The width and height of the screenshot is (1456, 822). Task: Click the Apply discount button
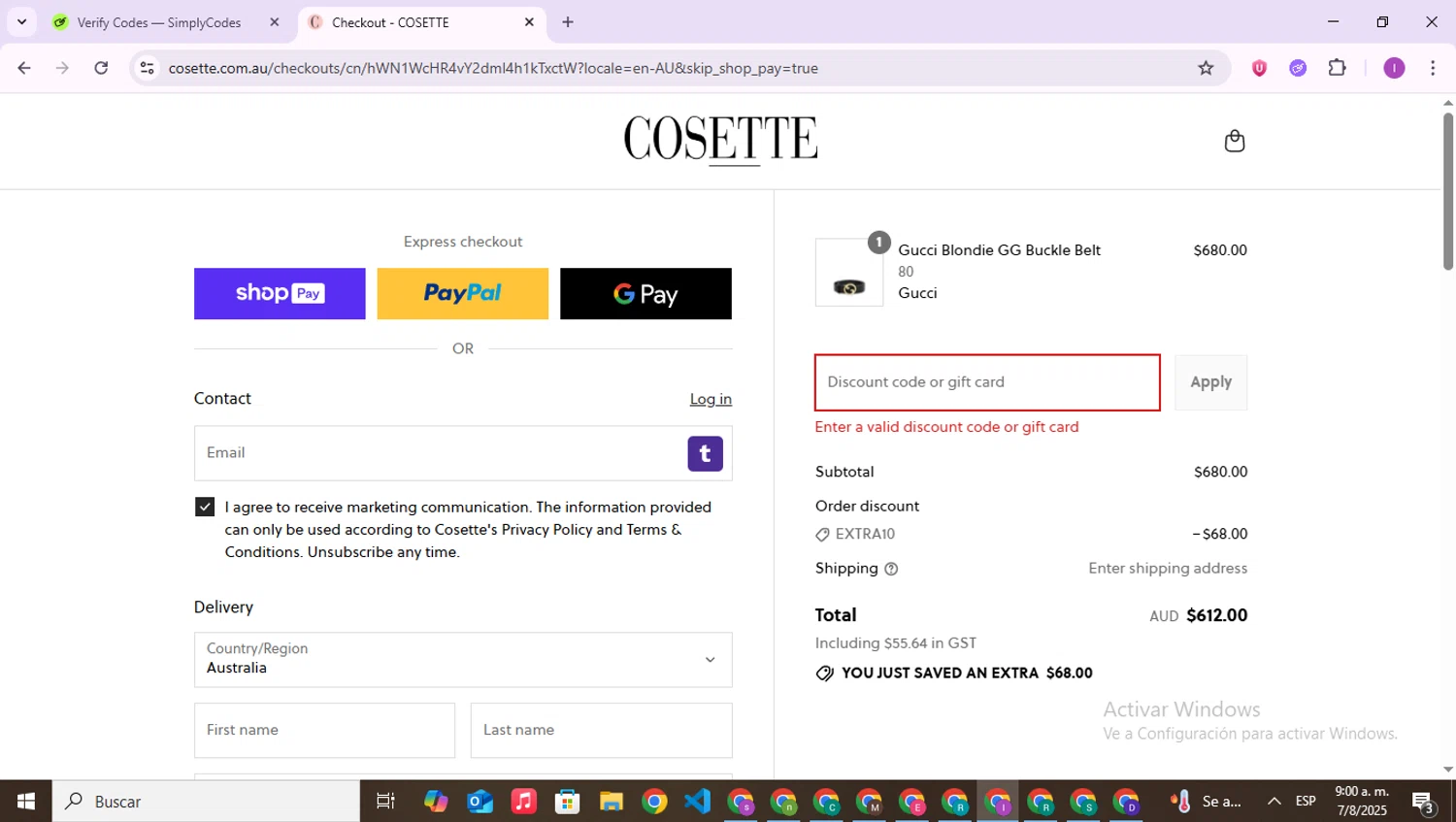tap(1210, 382)
